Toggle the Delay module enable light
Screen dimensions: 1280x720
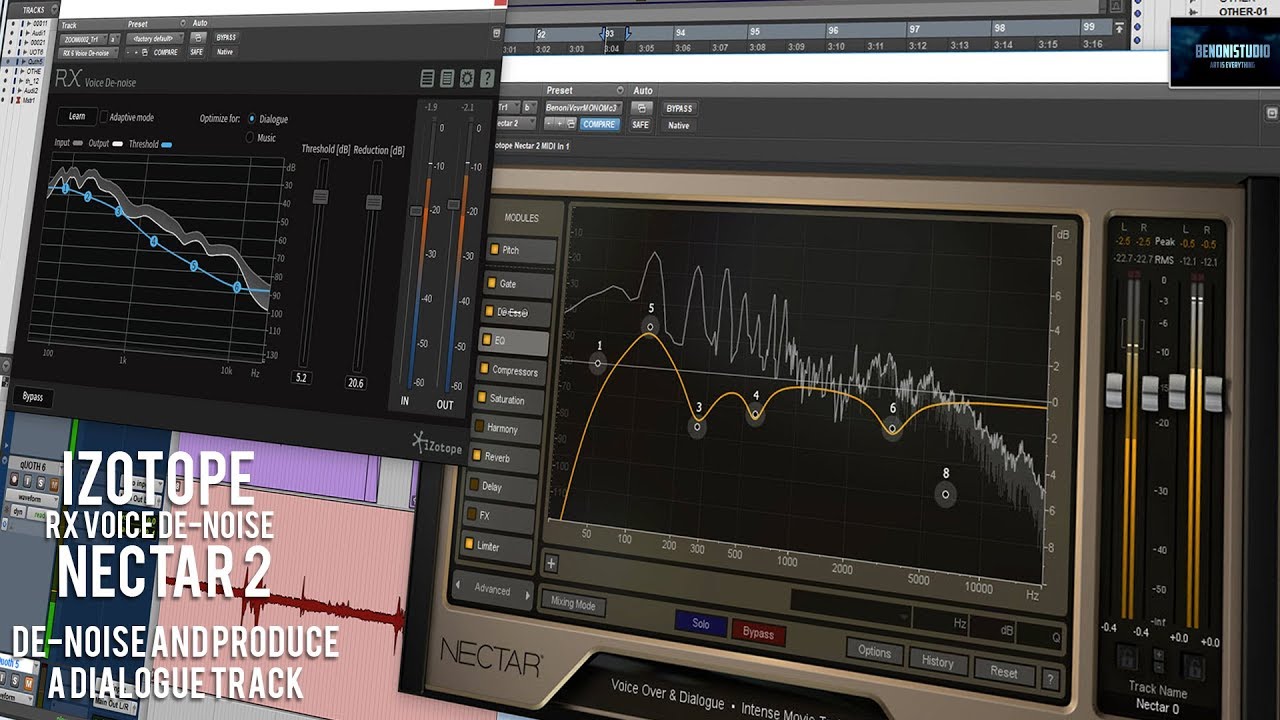click(472, 485)
